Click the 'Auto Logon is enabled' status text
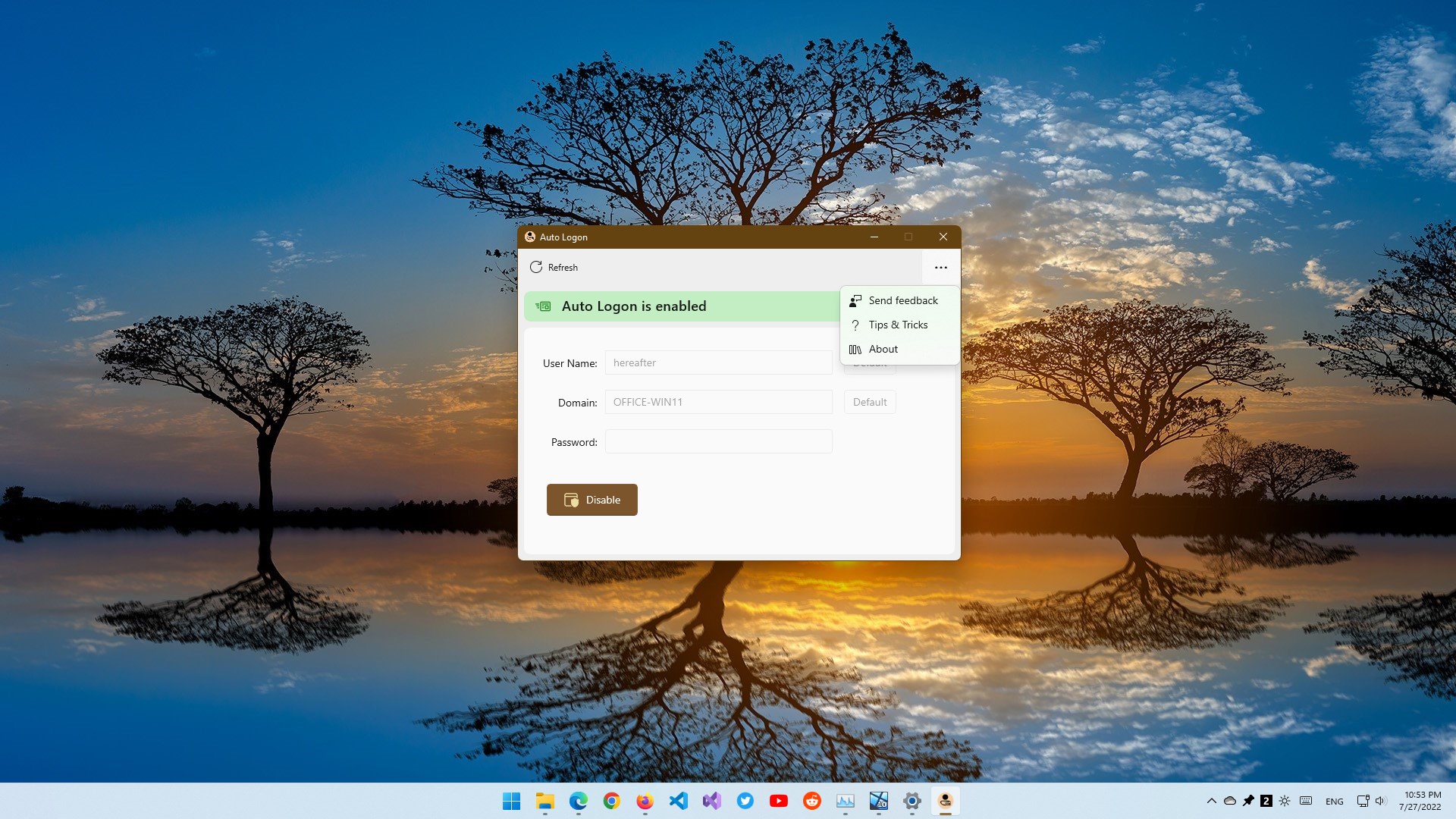Image resolution: width=1456 pixels, height=819 pixels. click(634, 306)
